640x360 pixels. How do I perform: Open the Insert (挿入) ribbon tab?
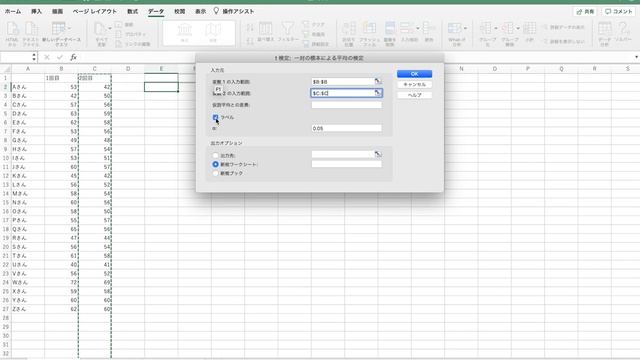[36, 11]
